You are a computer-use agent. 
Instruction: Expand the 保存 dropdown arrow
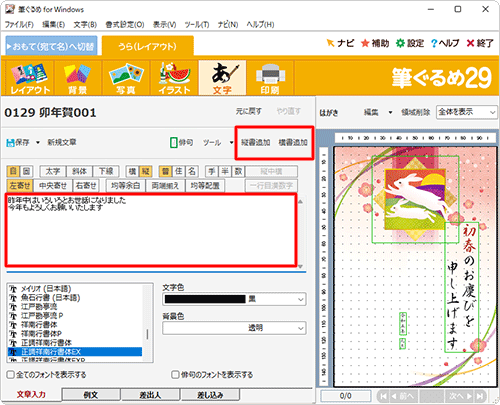click(x=38, y=143)
